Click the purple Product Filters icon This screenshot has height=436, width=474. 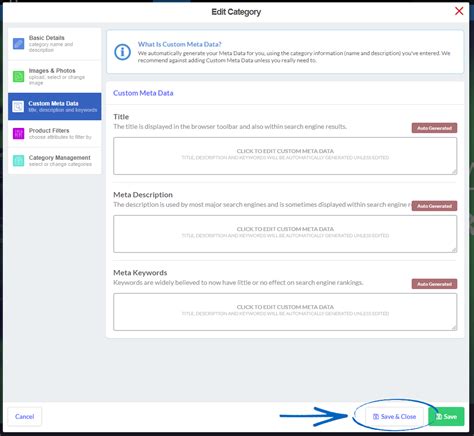point(18,133)
